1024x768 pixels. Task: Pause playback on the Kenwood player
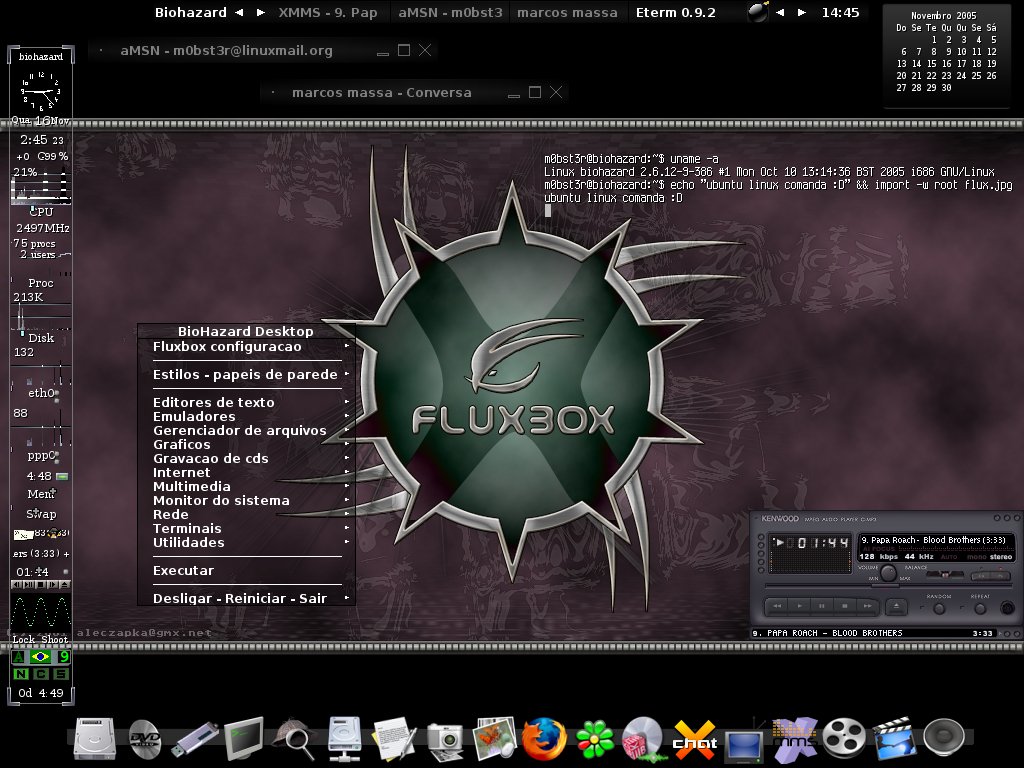822,606
